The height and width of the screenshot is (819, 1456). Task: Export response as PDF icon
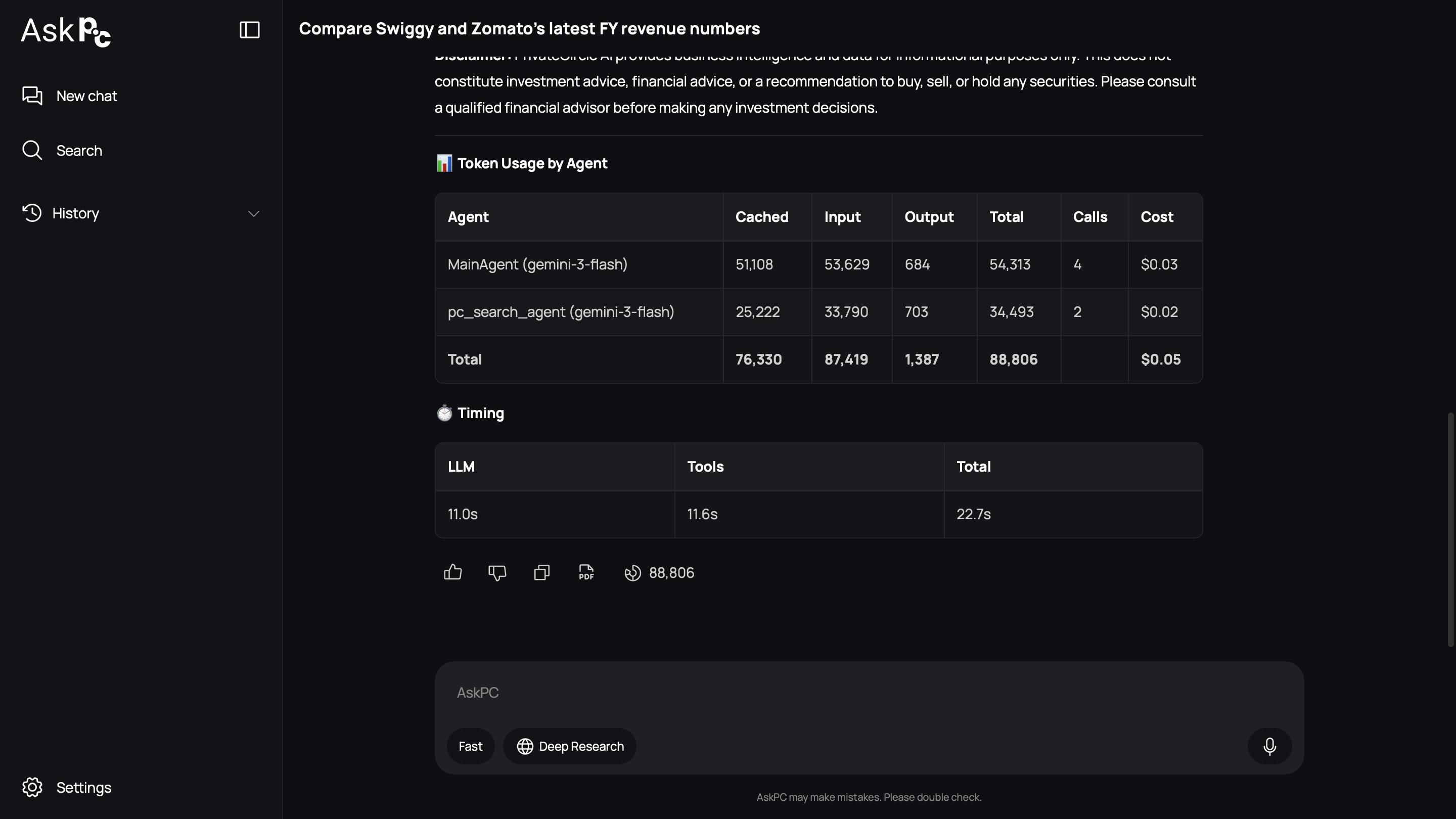point(586,573)
